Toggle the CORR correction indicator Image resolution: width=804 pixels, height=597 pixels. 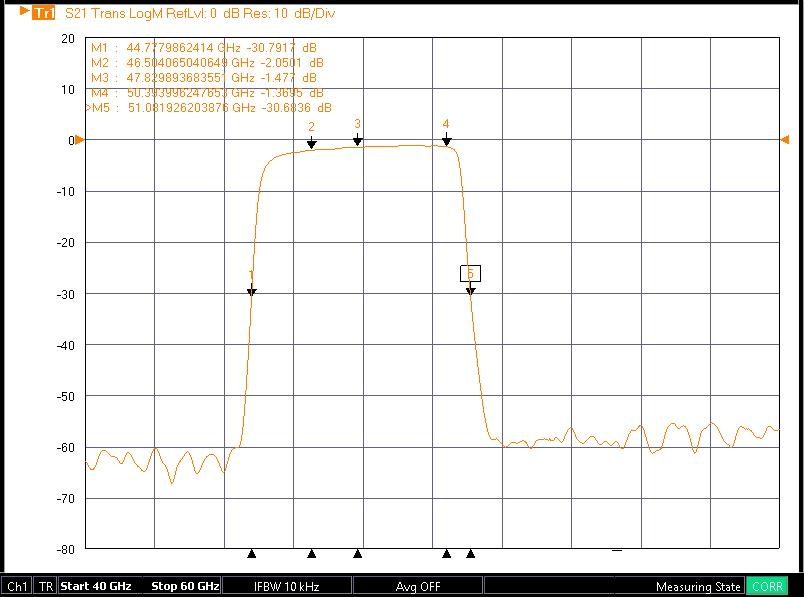[767, 586]
